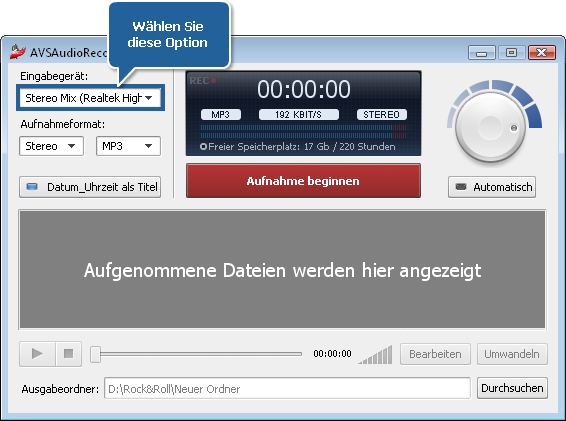Image resolution: width=566 pixels, height=421 pixels.
Task: Adjust the playback volume bars
Action: [x=375, y=355]
